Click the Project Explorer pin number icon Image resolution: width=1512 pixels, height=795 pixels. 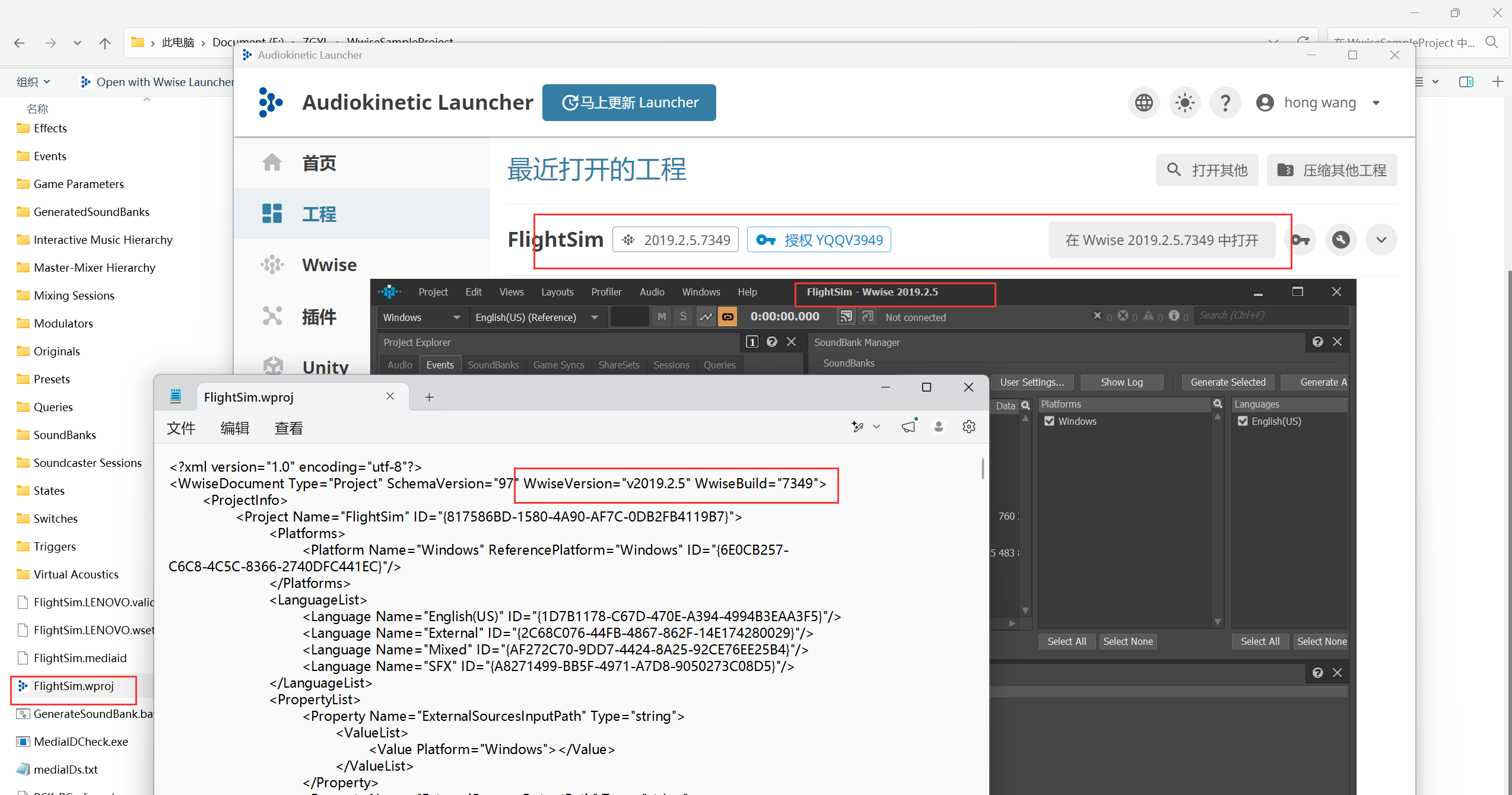752,342
